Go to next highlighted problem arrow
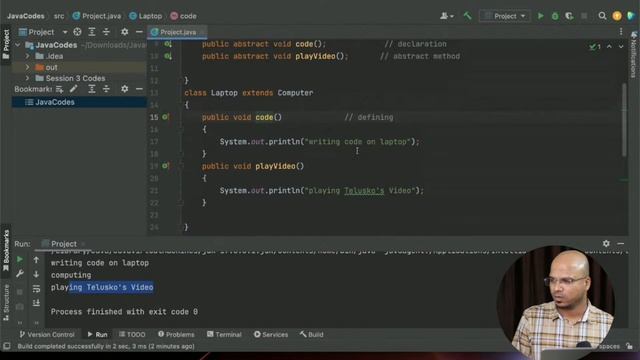The height and width of the screenshot is (360, 640). tap(621, 47)
